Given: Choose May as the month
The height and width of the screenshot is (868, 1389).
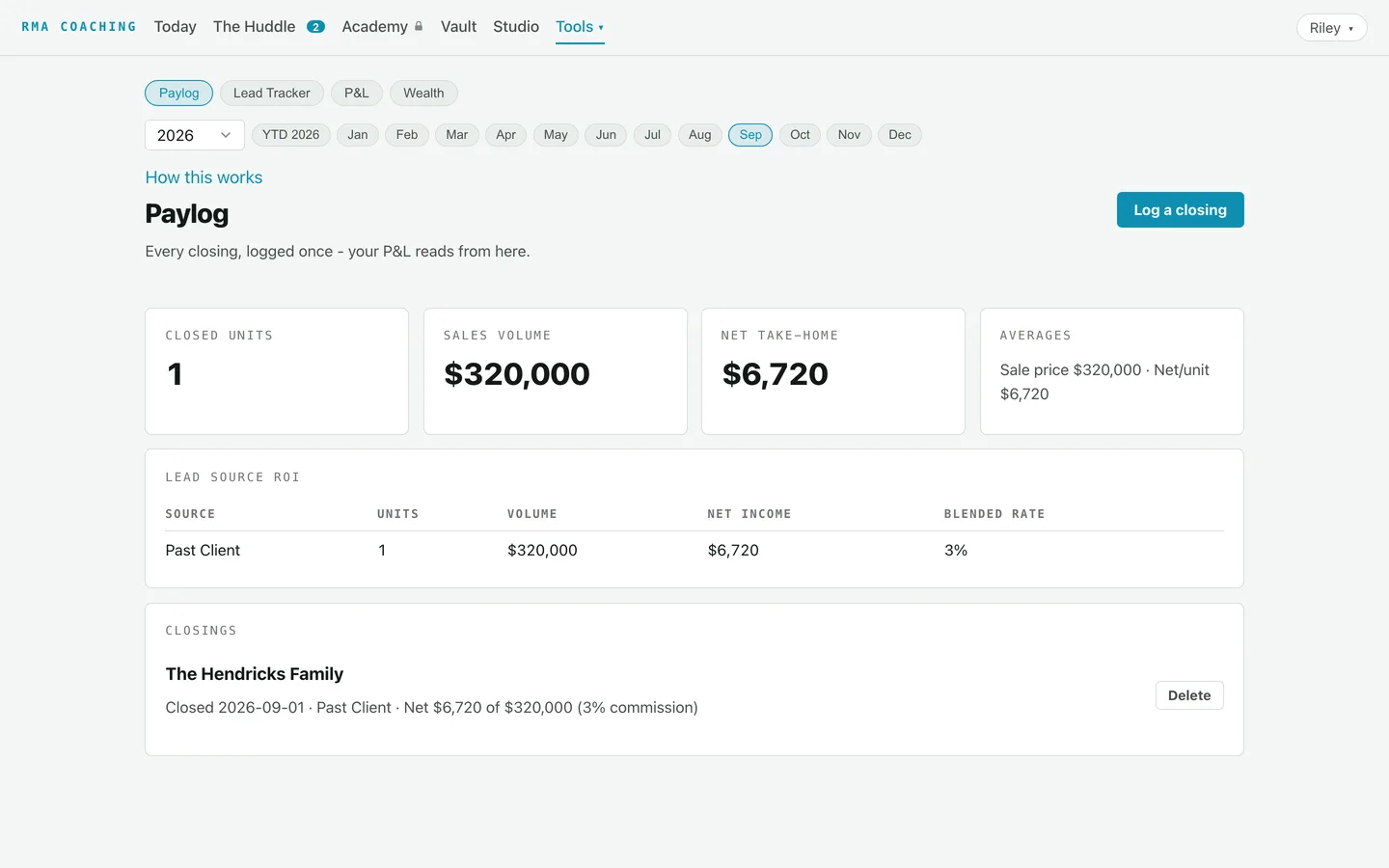Looking at the screenshot, I should [x=556, y=135].
